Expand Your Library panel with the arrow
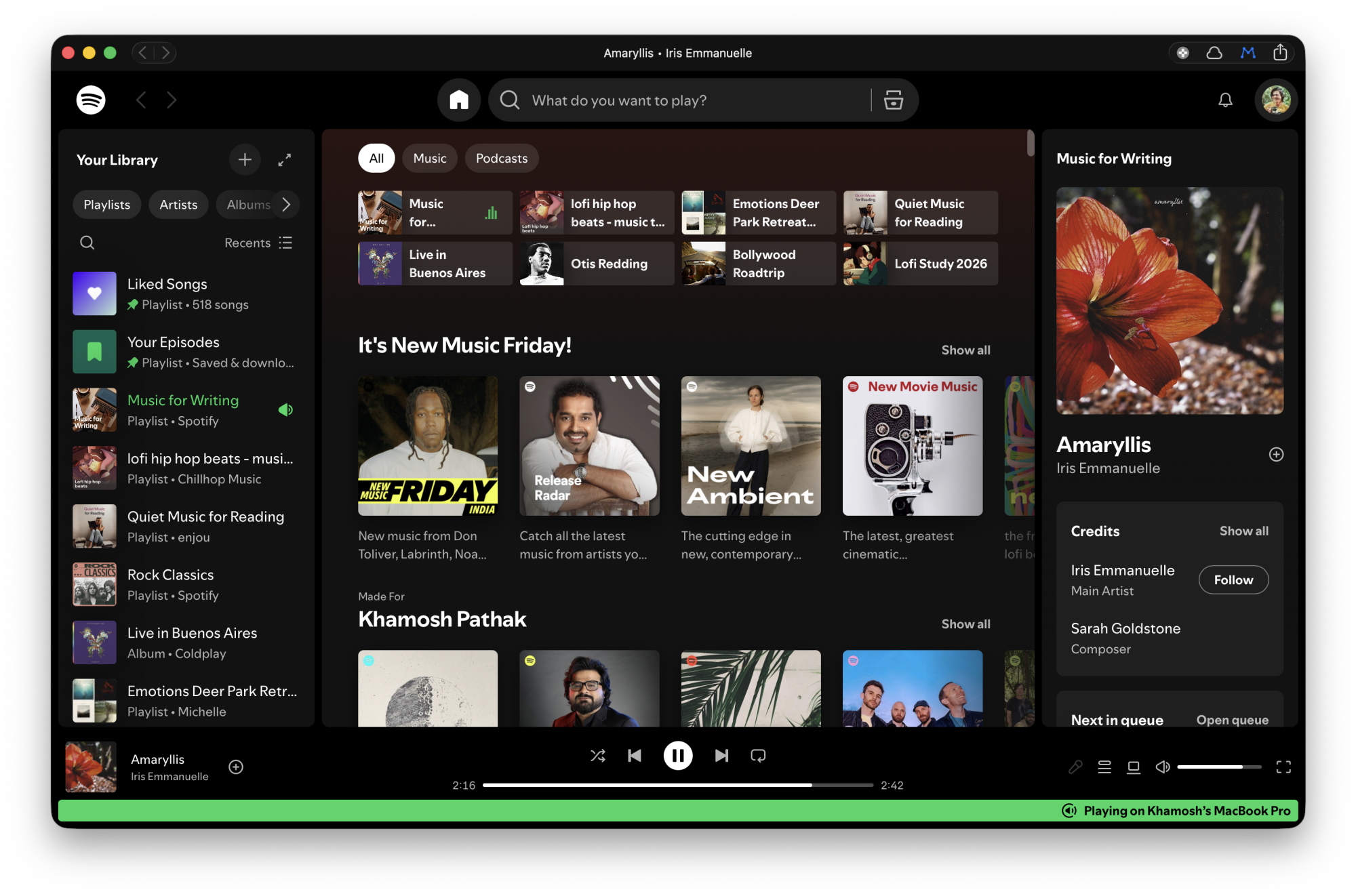Screen dimensions: 1356x896 284,160
